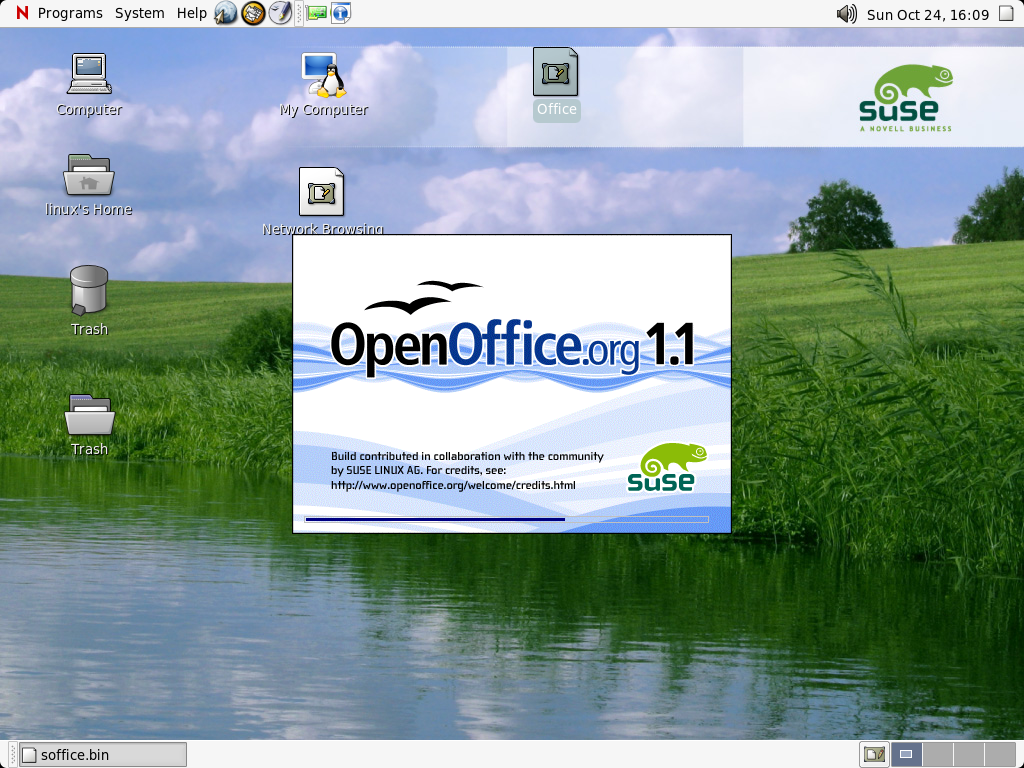The image size is (1024, 768).
Task: Click the red Novell N logo
Action: (22, 13)
